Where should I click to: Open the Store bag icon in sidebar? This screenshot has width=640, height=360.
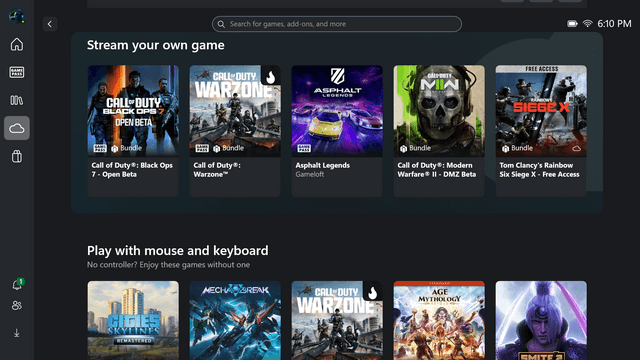[17, 156]
